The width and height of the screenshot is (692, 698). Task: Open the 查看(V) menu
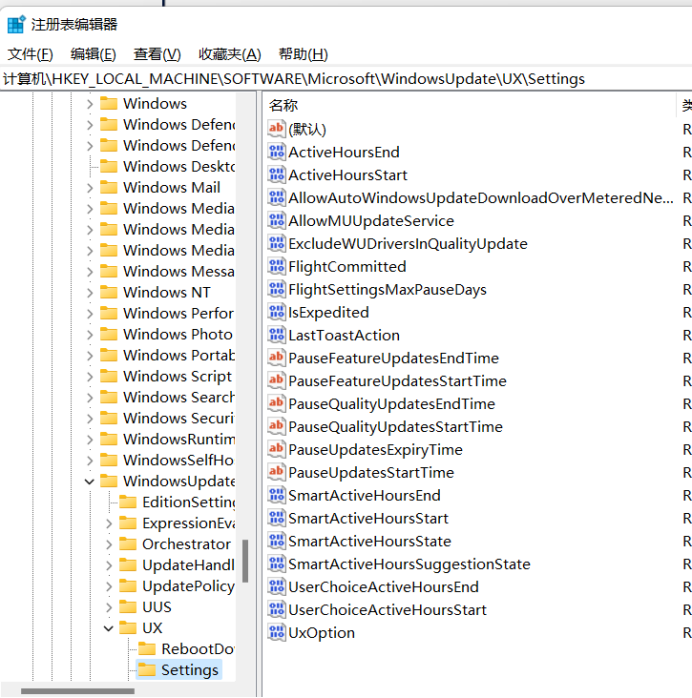pos(157,54)
